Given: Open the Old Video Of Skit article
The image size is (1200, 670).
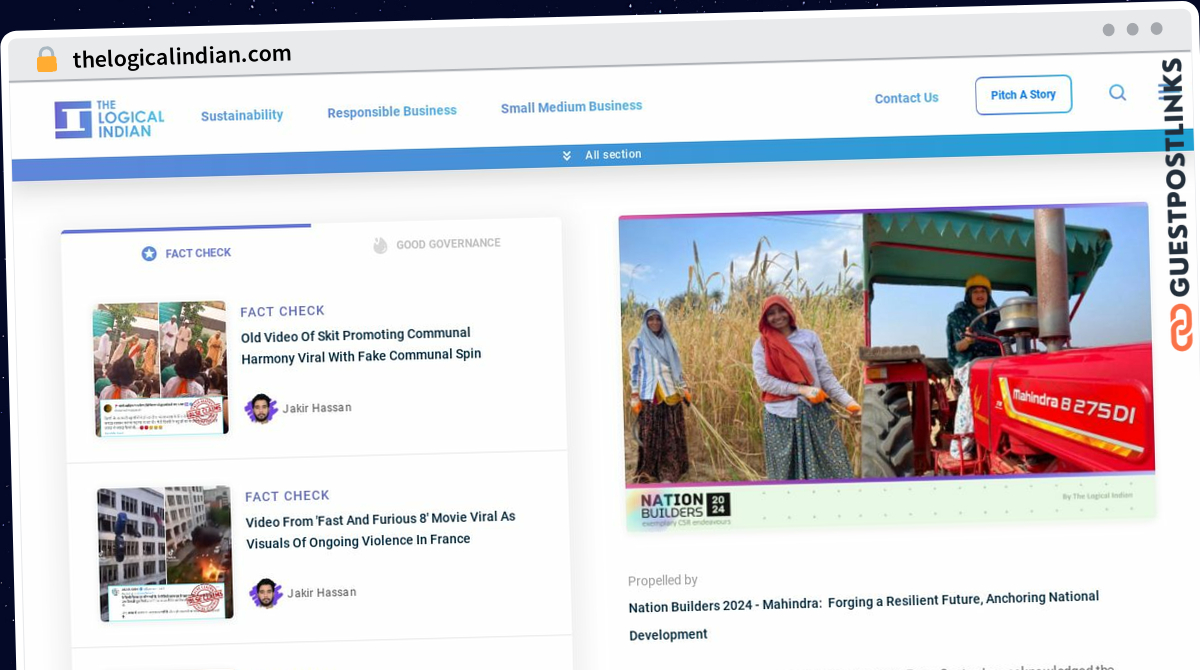Looking at the screenshot, I should [361, 345].
